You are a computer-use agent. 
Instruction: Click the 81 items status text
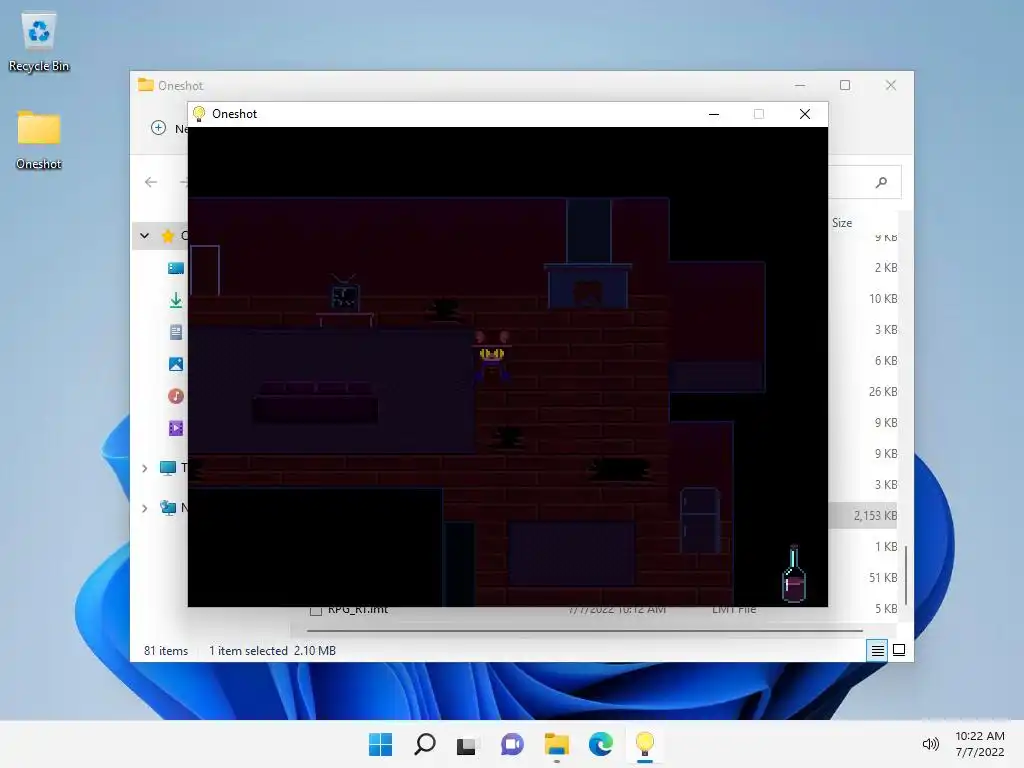coord(166,650)
